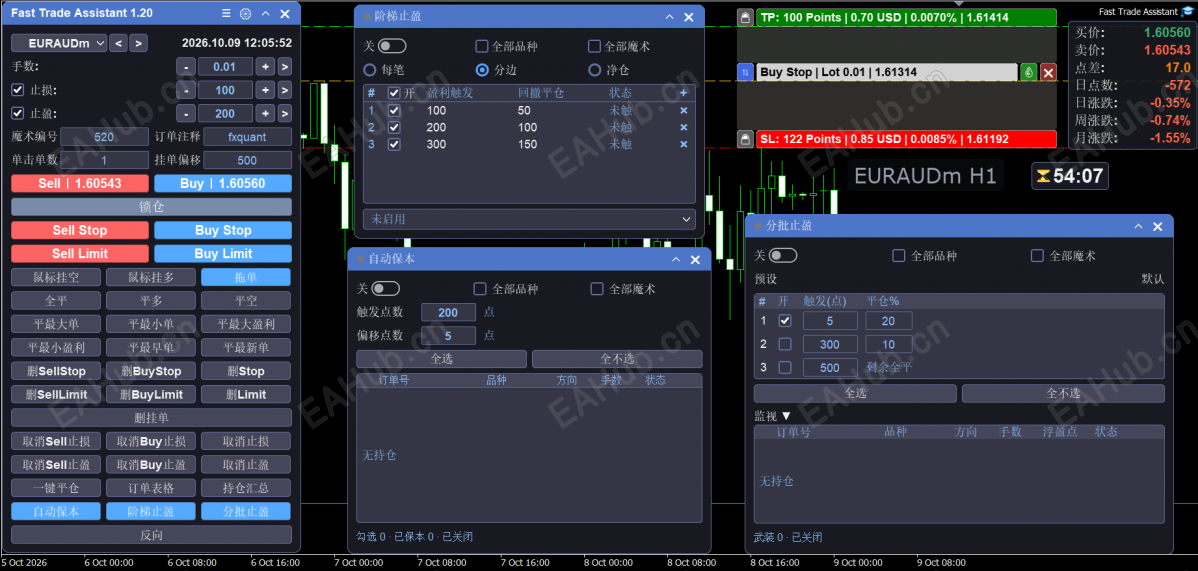Click the 锁仓 button

151,207
